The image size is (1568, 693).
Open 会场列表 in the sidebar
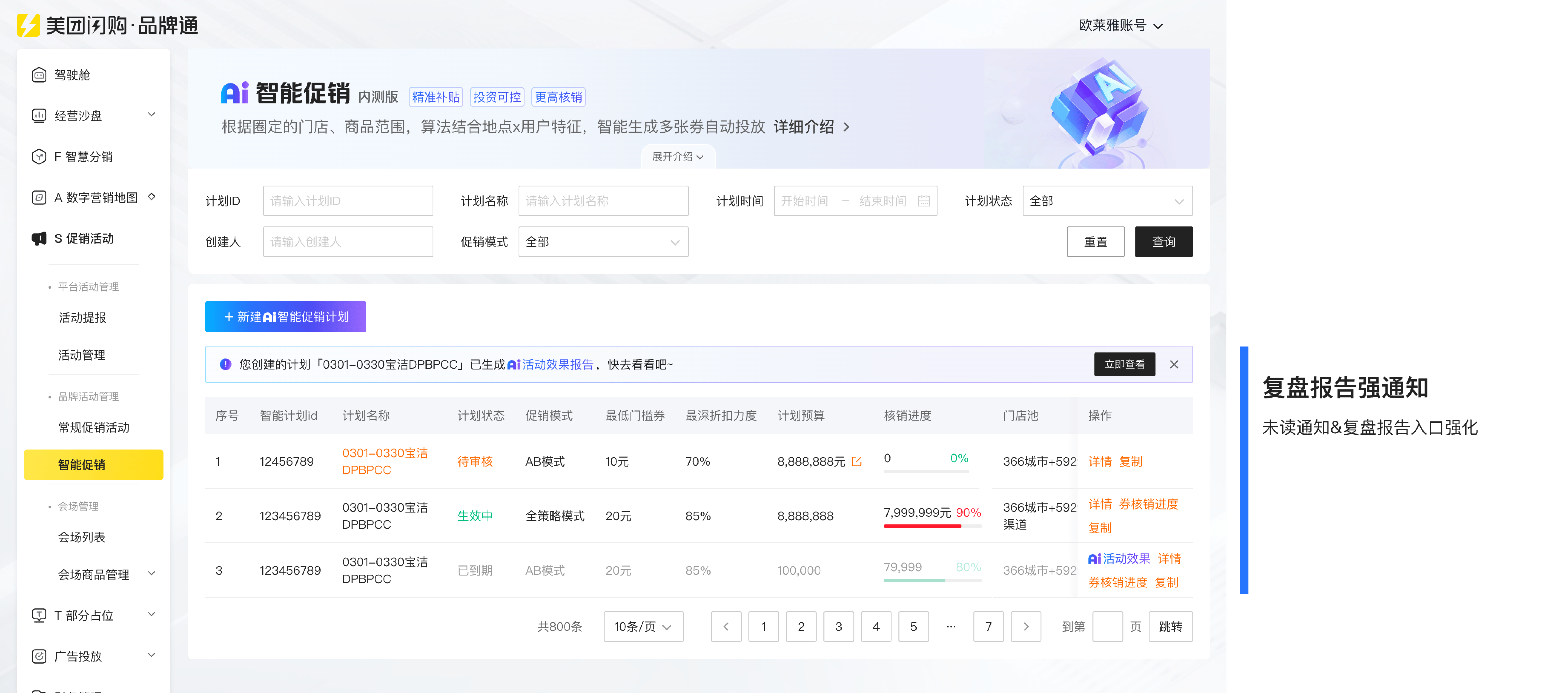[82, 537]
